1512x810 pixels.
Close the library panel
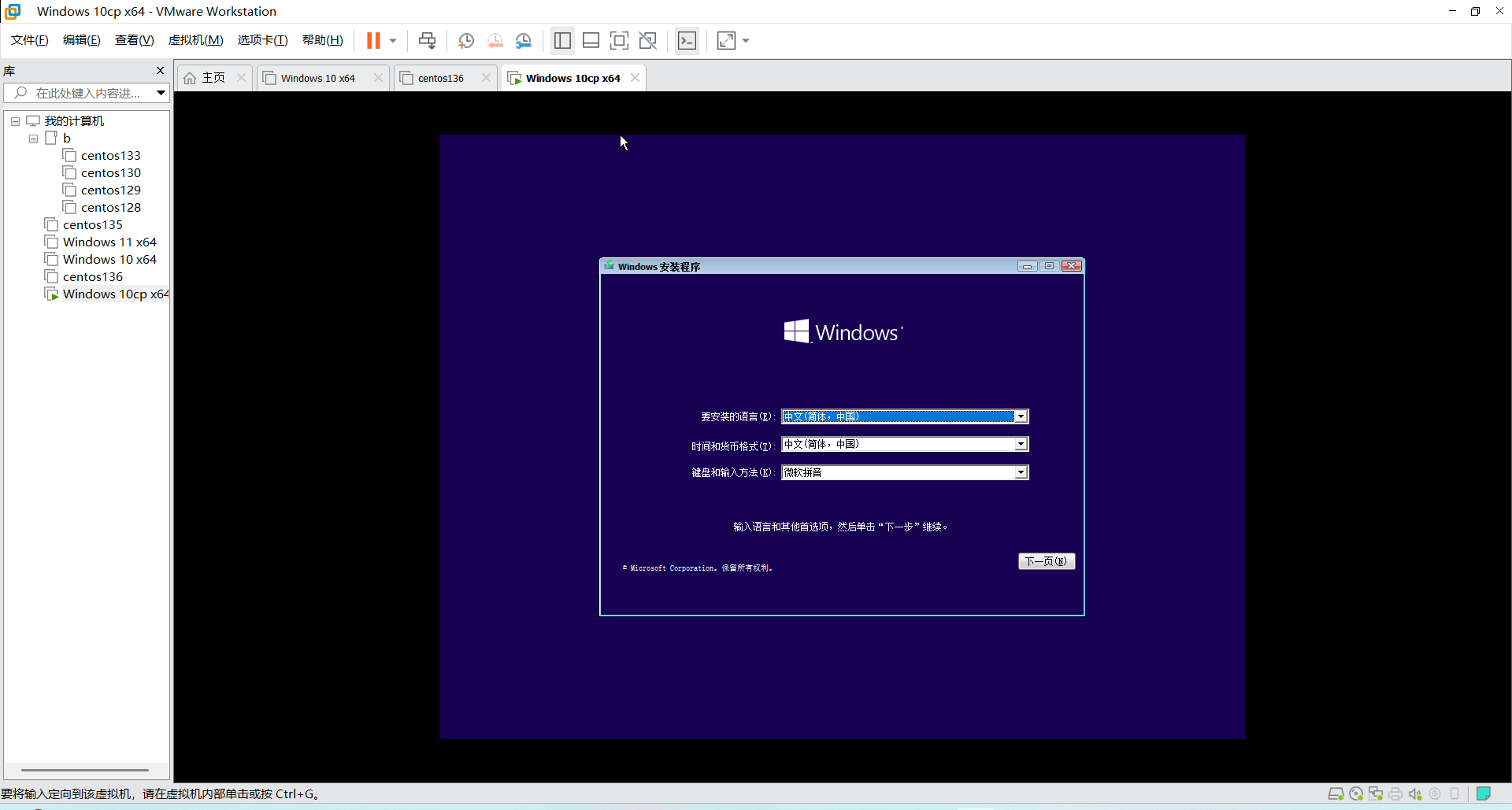click(x=161, y=71)
